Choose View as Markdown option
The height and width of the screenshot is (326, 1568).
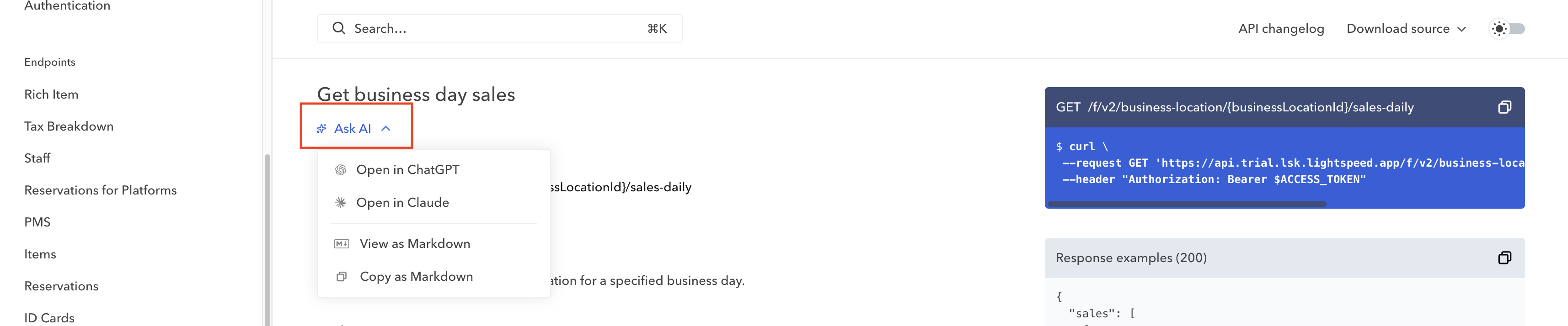click(415, 244)
